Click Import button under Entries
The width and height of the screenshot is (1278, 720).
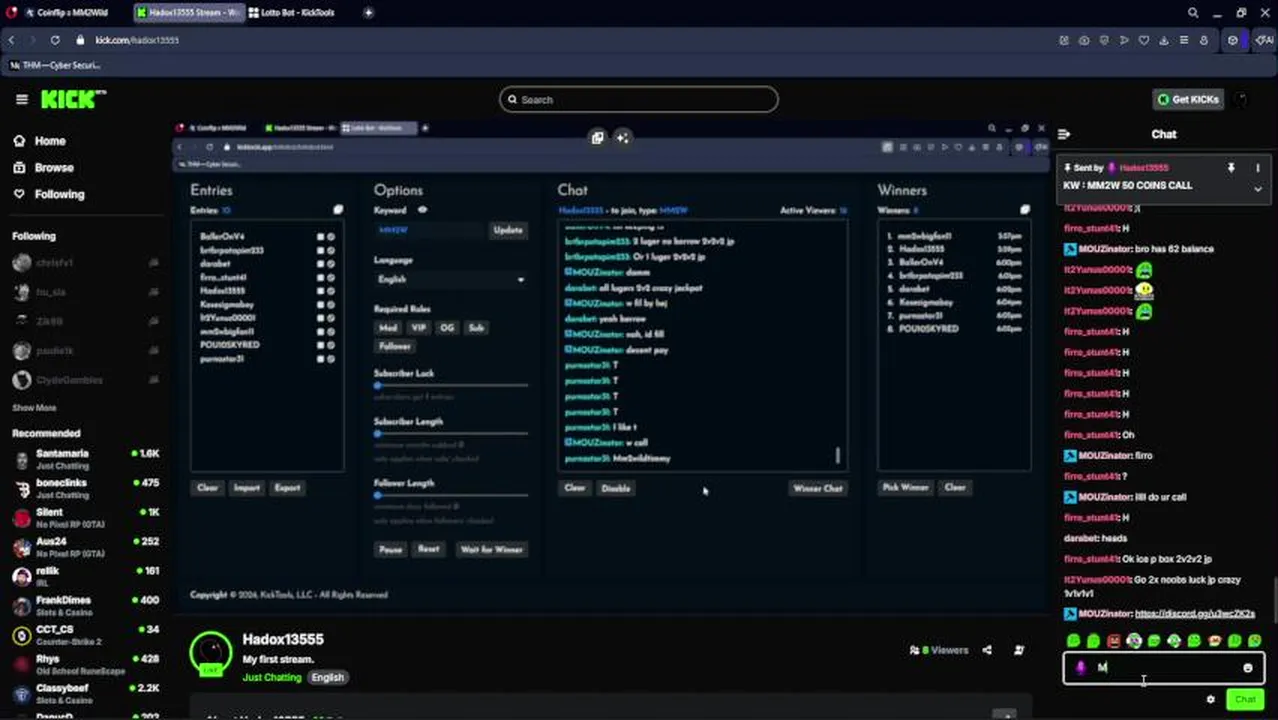coord(247,488)
